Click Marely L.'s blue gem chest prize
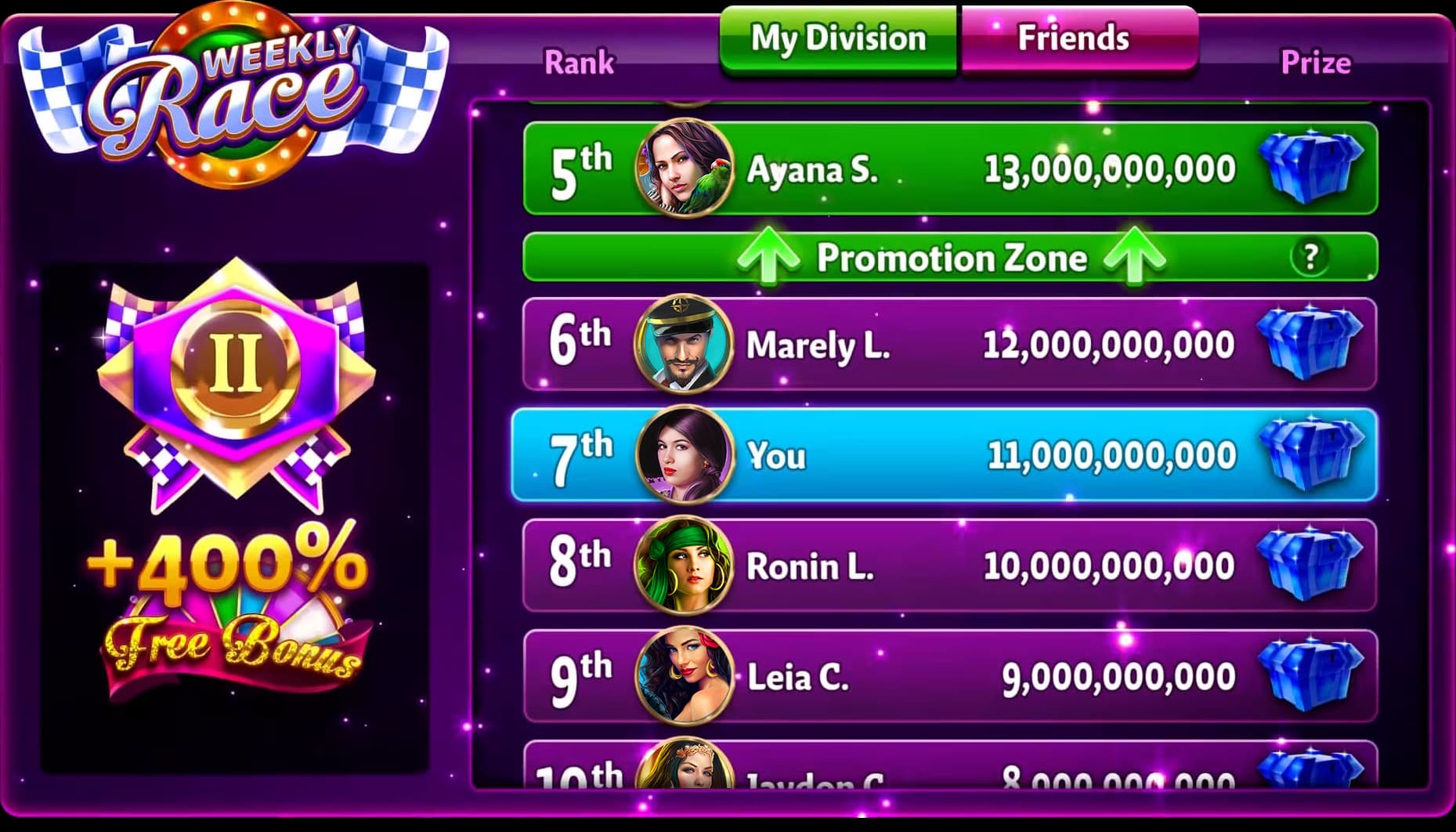The width and height of the screenshot is (1456, 832). tap(1310, 343)
